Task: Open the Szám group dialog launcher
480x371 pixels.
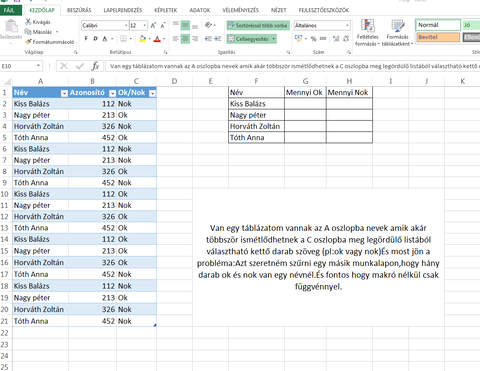Action: tap(349, 52)
